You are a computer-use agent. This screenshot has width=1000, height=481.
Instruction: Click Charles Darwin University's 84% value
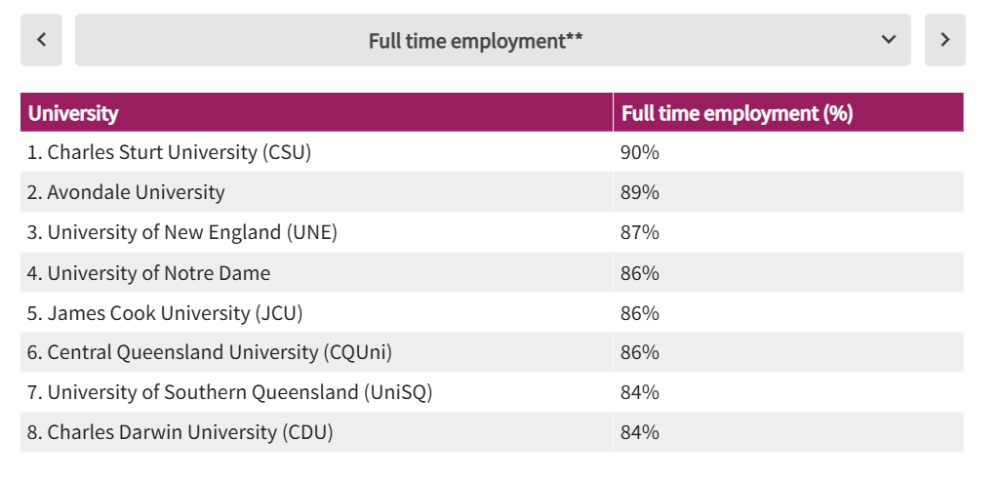pyautogui.click(x=640, y=432)
